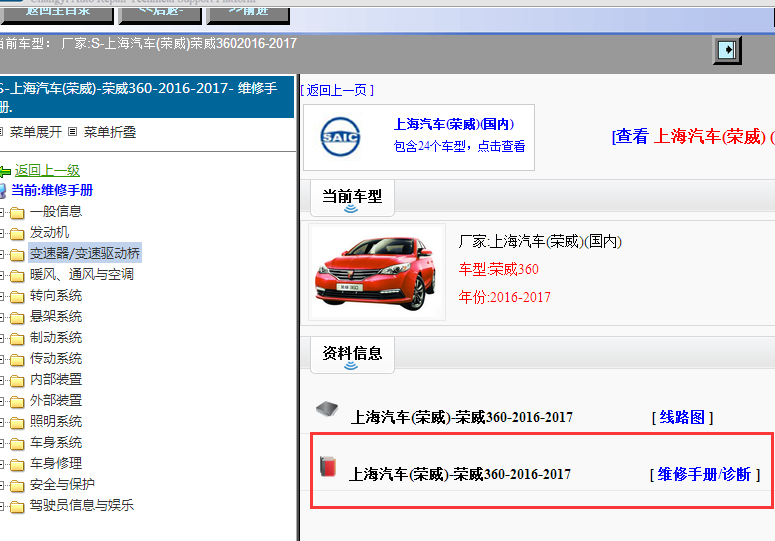Click the 暖风、通风与空调 folder icon

17,276
